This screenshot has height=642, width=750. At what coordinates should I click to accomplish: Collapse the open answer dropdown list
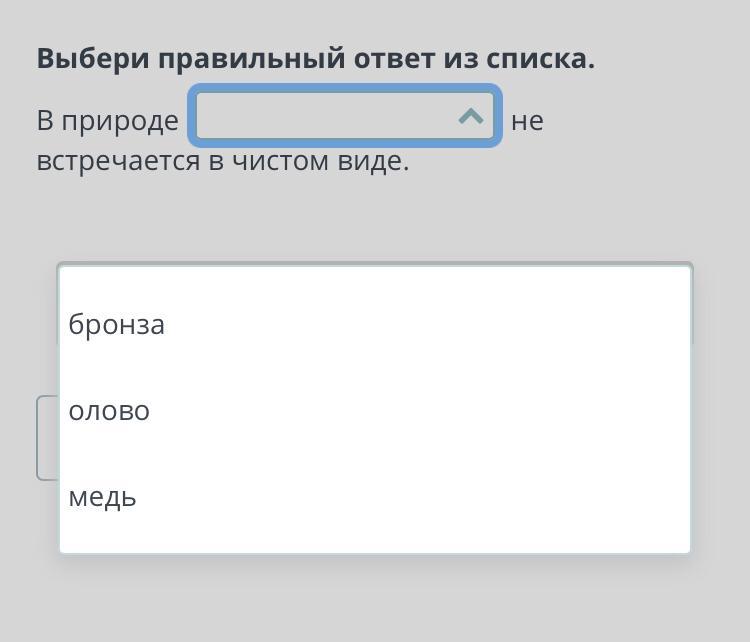(470, 118)
